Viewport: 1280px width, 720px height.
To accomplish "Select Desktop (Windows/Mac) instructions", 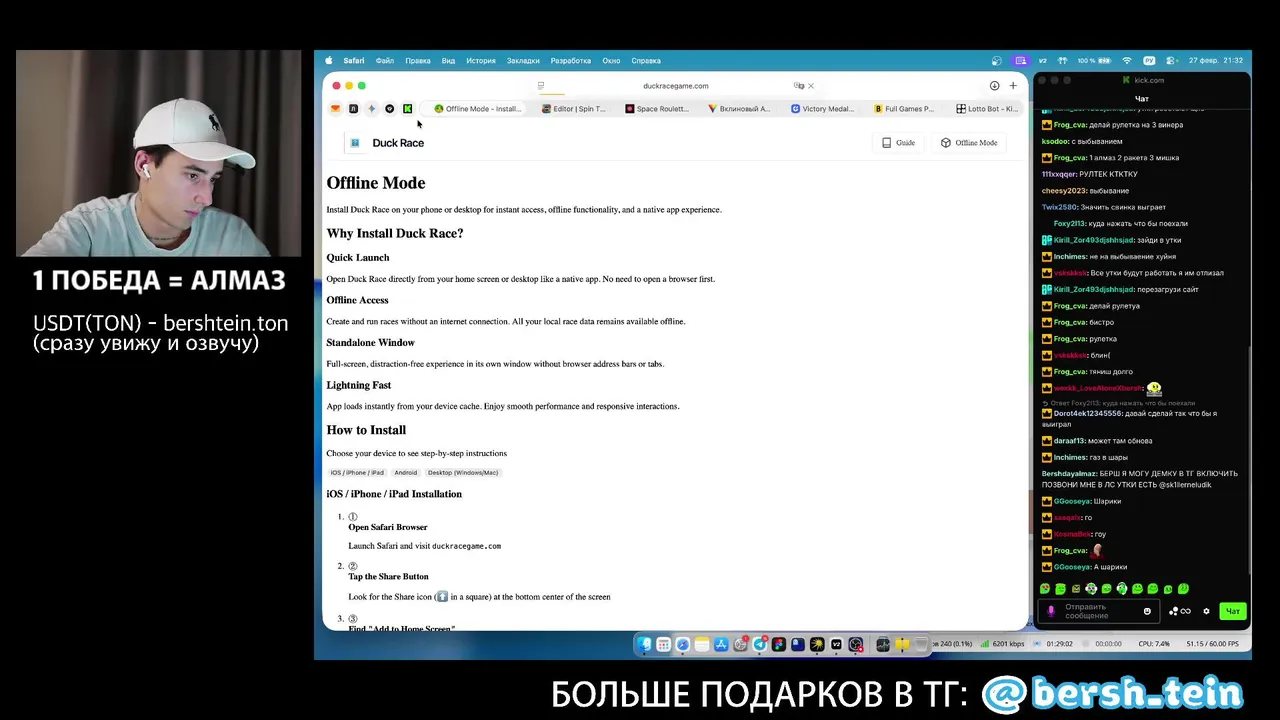I will coord(462,472).
